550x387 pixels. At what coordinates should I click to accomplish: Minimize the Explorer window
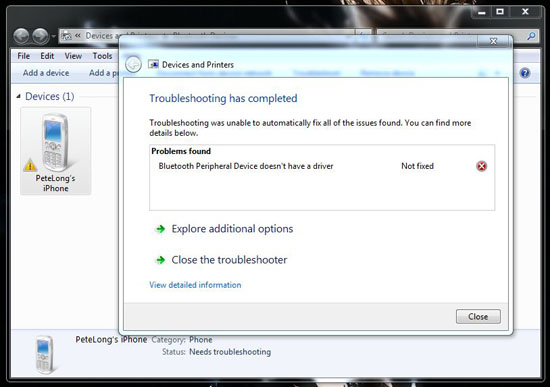click(x=482, y=12)
